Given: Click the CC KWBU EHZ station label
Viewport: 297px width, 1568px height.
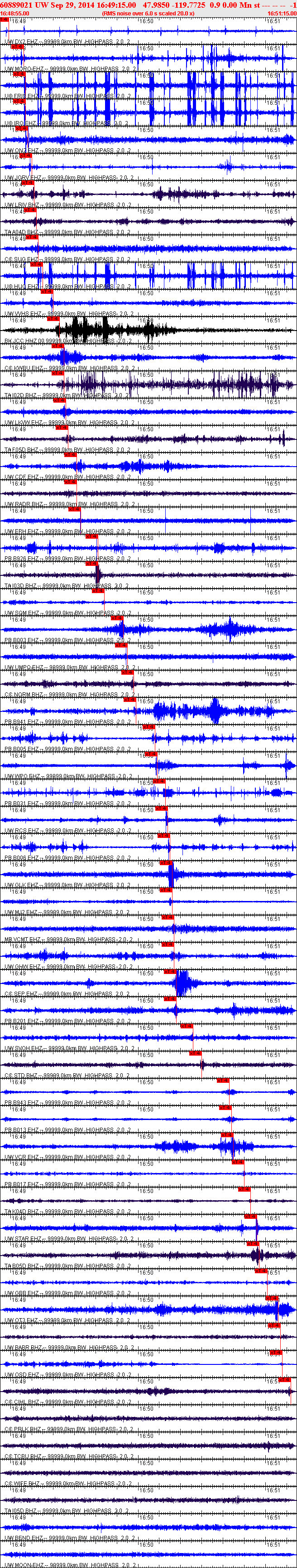Looking at the screenshot, I should point(69,368).
